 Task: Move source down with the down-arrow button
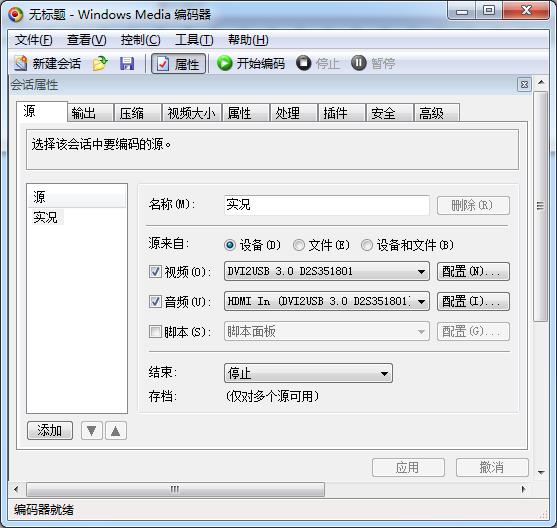point(92,431)
